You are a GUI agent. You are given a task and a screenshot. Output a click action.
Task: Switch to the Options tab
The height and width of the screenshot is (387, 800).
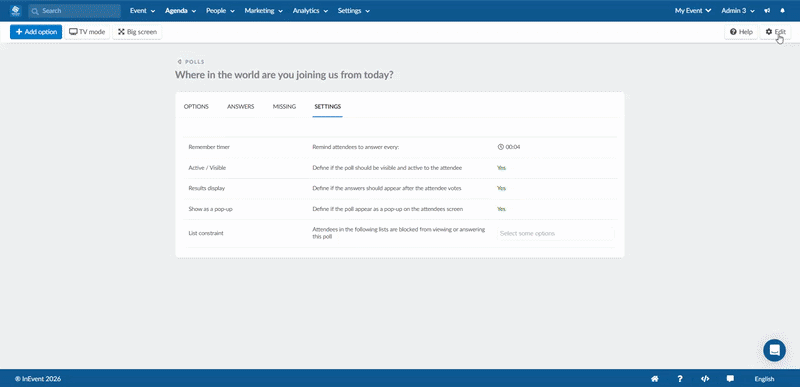click(x=196, y=107)
